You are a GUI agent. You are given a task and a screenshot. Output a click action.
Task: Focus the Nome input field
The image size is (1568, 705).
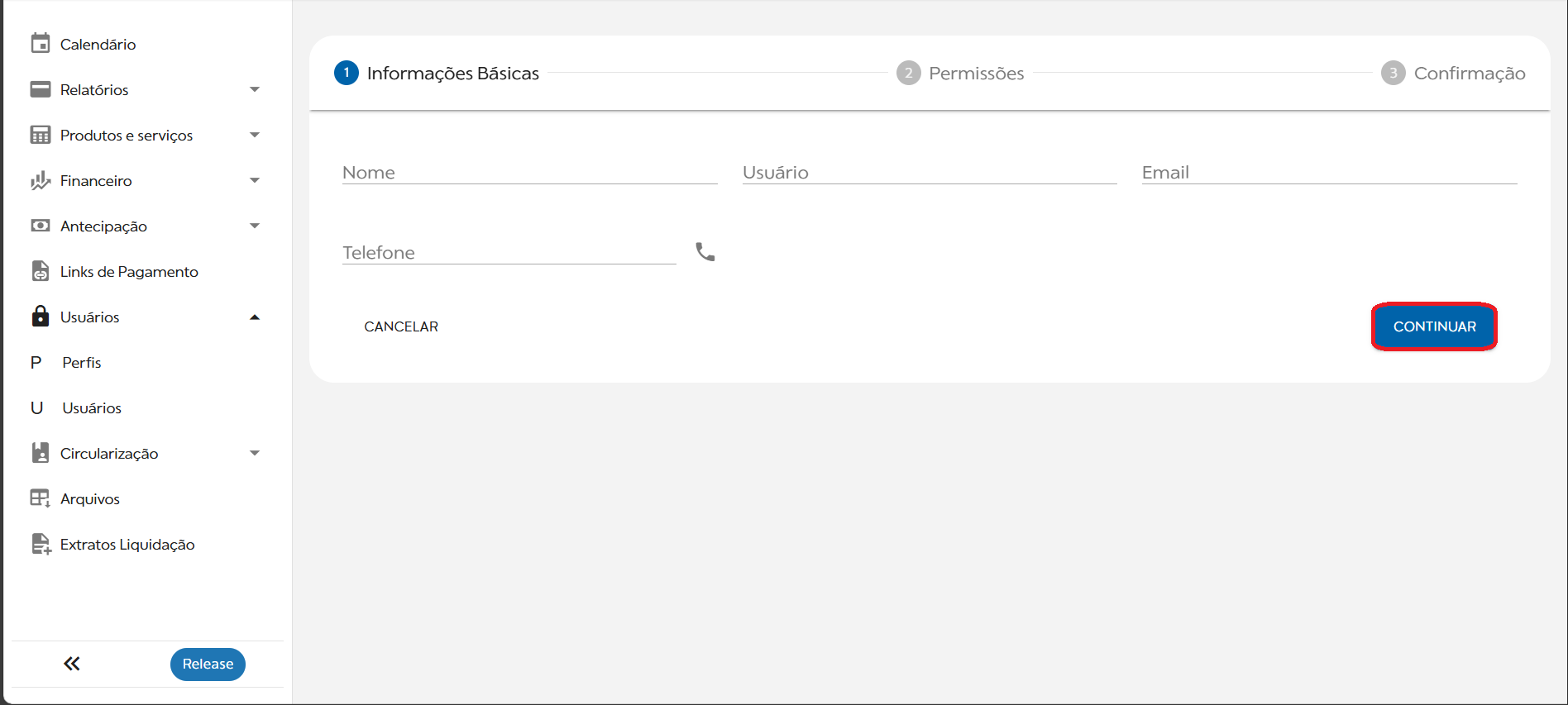coord(529,173)
